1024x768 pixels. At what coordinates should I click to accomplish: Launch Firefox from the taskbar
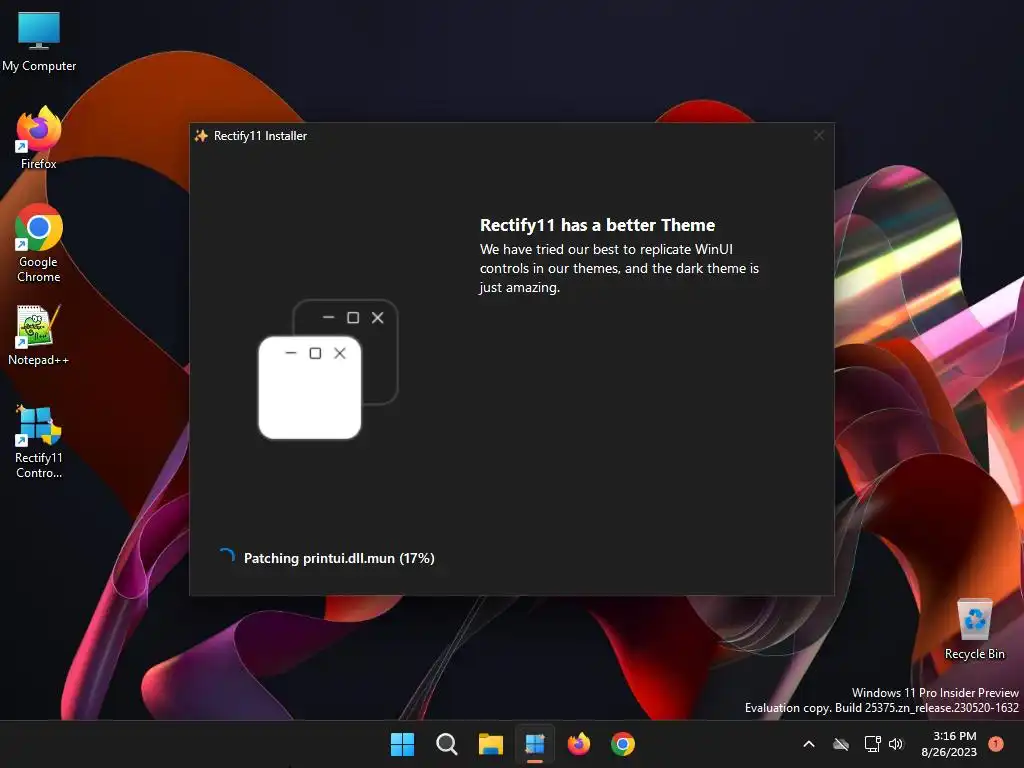[579, 744]
